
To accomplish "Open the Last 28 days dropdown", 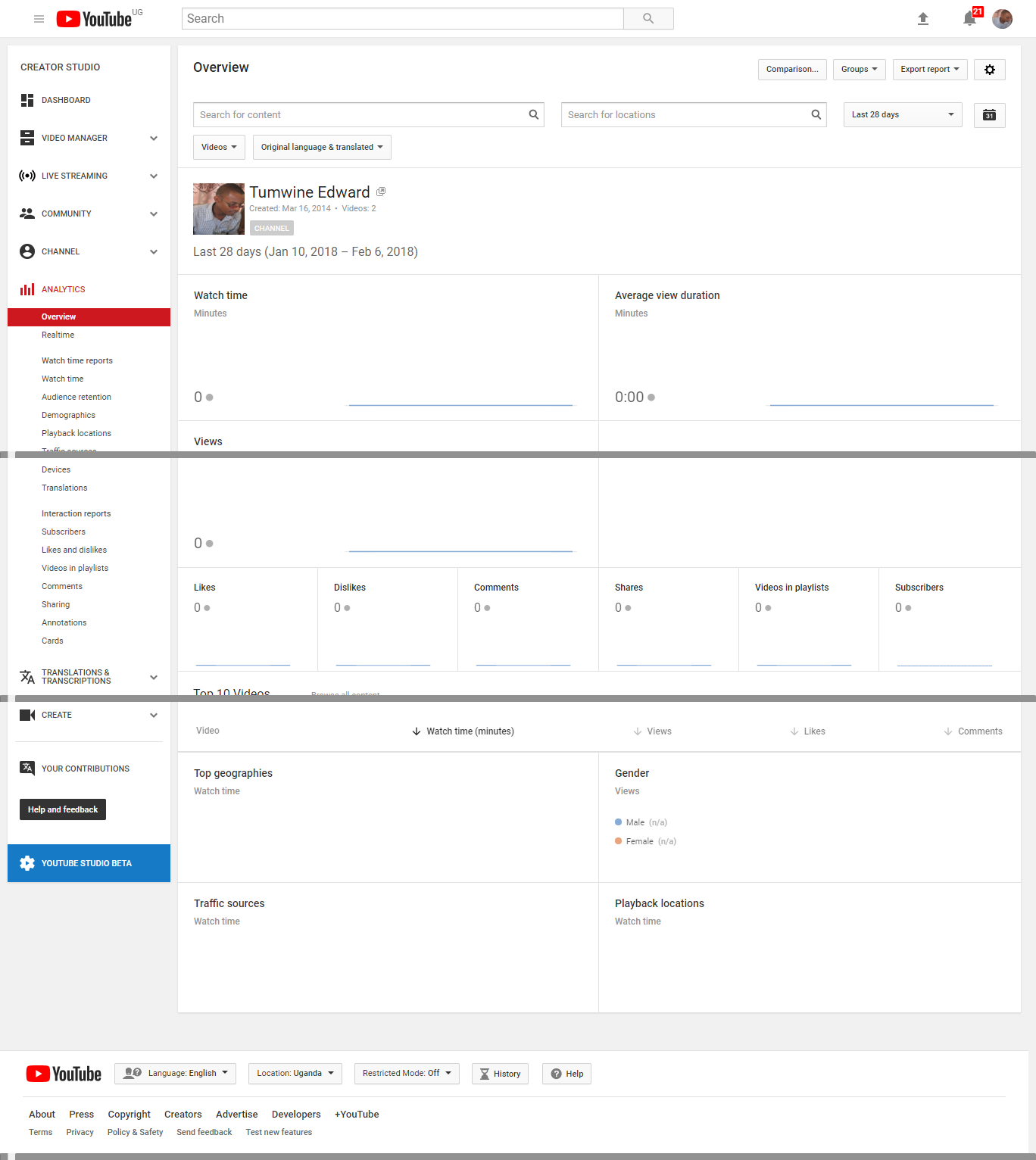I will pyautogui.click(x=902, y=115).
